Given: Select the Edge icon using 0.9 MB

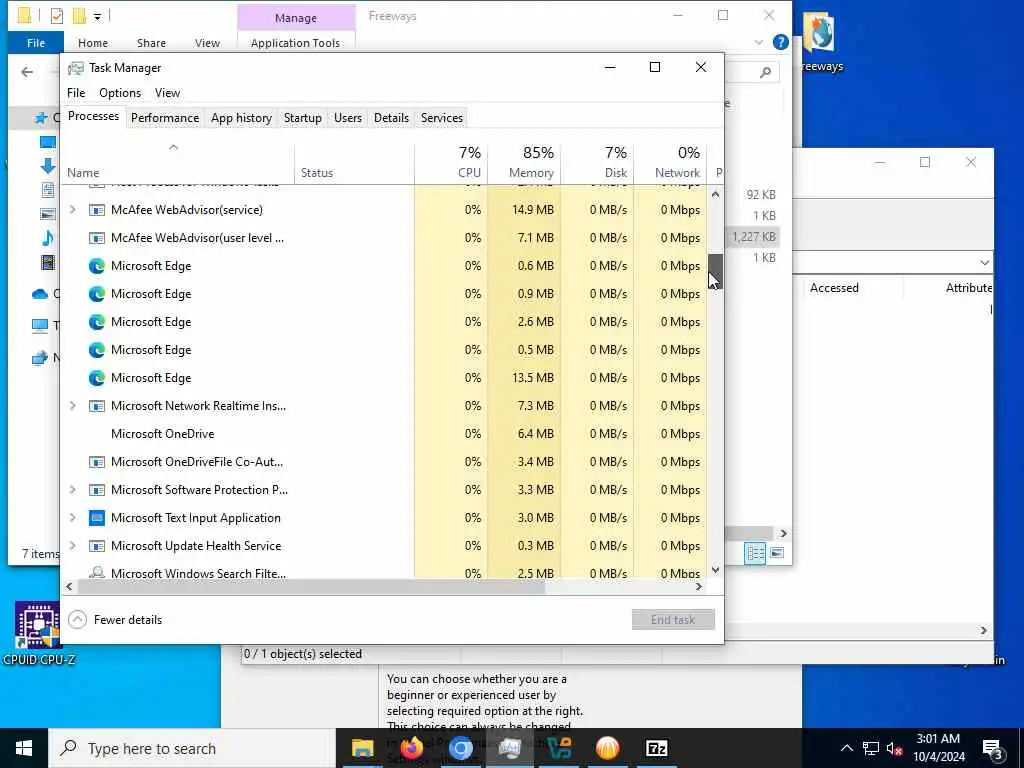Looking at the screenshot, I should 97,294.
